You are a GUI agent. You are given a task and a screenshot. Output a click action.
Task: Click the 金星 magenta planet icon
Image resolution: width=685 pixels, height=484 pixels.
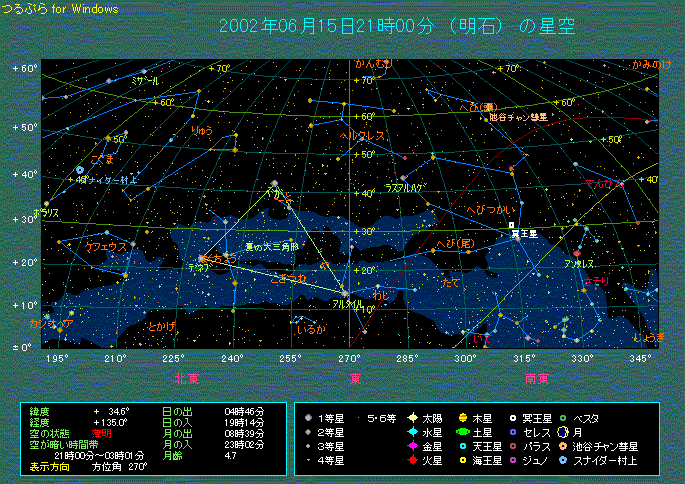(412, 446)
